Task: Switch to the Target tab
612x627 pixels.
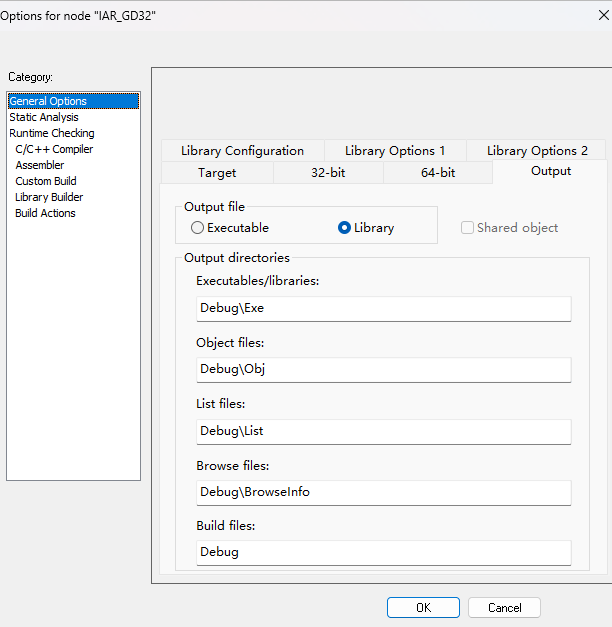Action: click(217, 173)
